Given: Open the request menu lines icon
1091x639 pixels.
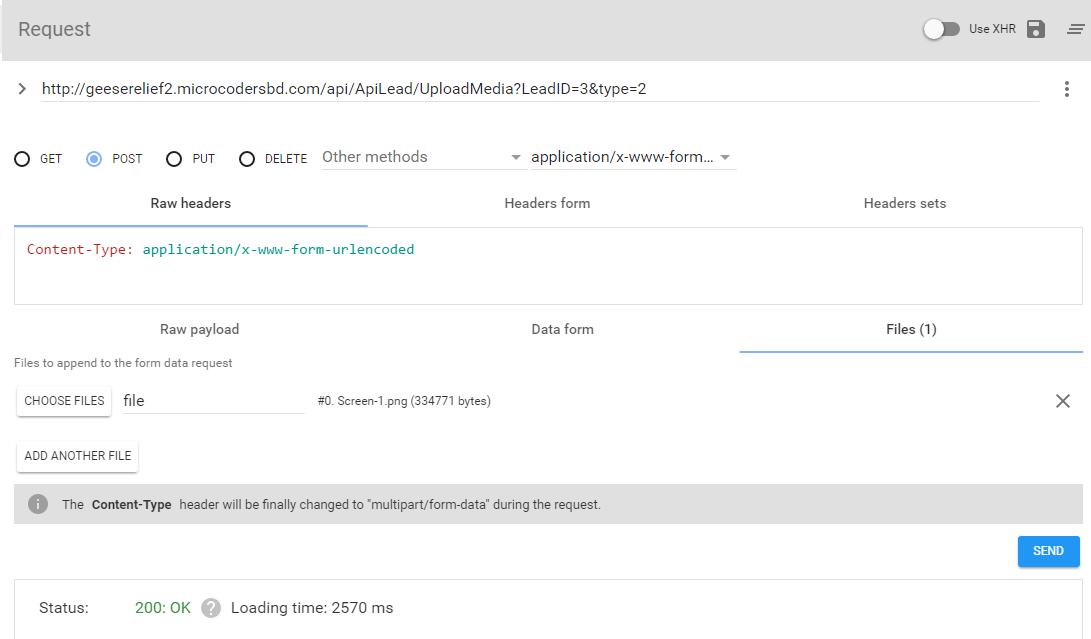Looking at the screenshot, I should pos(1075,29).
